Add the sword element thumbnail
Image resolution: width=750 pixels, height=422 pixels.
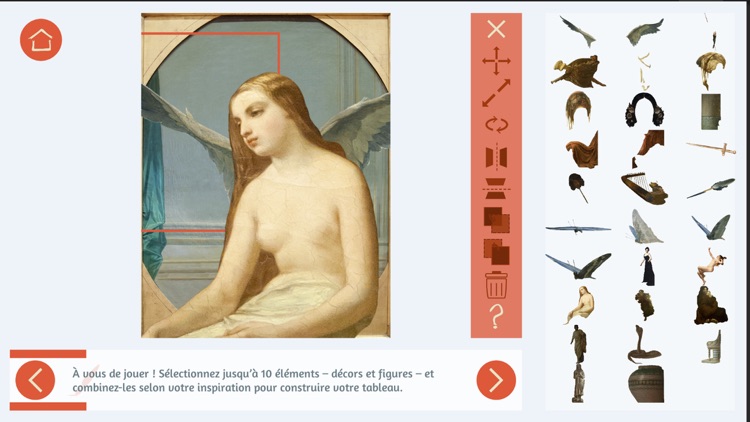711,148
